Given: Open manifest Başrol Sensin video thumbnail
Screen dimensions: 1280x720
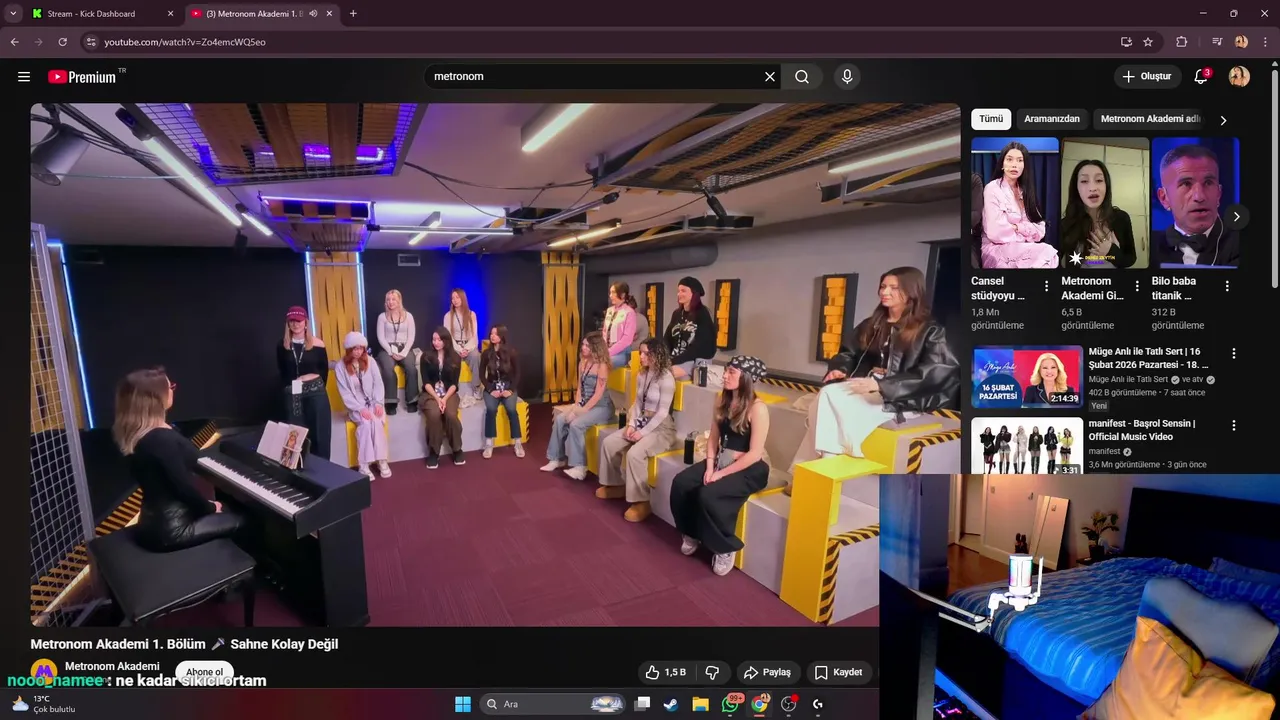Looking at the screenshot, I should (1027, 445).
